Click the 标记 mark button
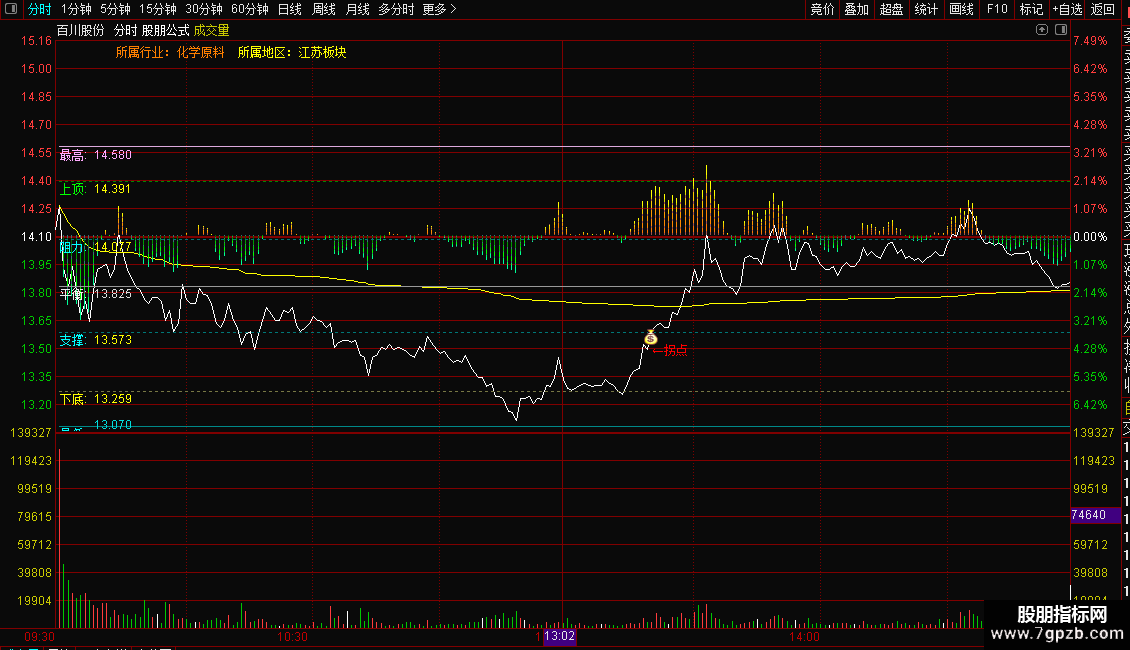Viewport: 1130px width, 650px height. tap(1031, 9)
